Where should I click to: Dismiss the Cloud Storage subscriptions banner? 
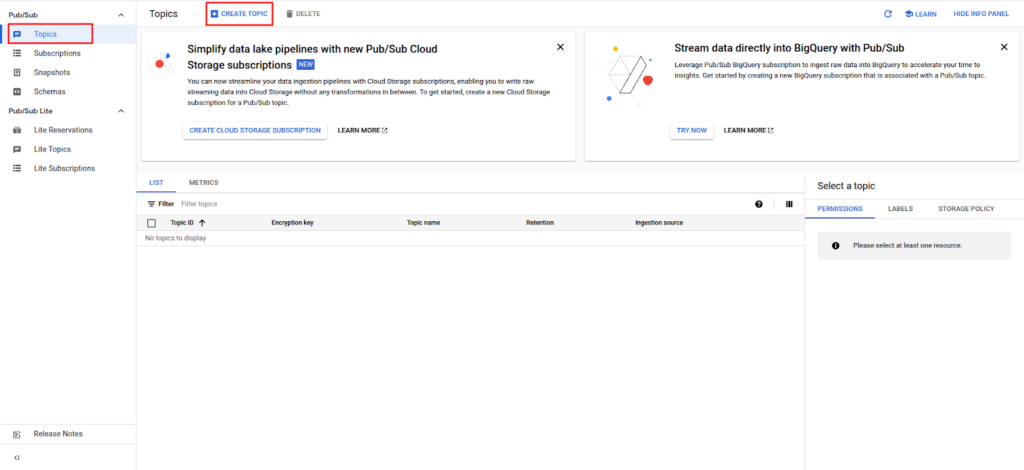click(x=560, y=47)
